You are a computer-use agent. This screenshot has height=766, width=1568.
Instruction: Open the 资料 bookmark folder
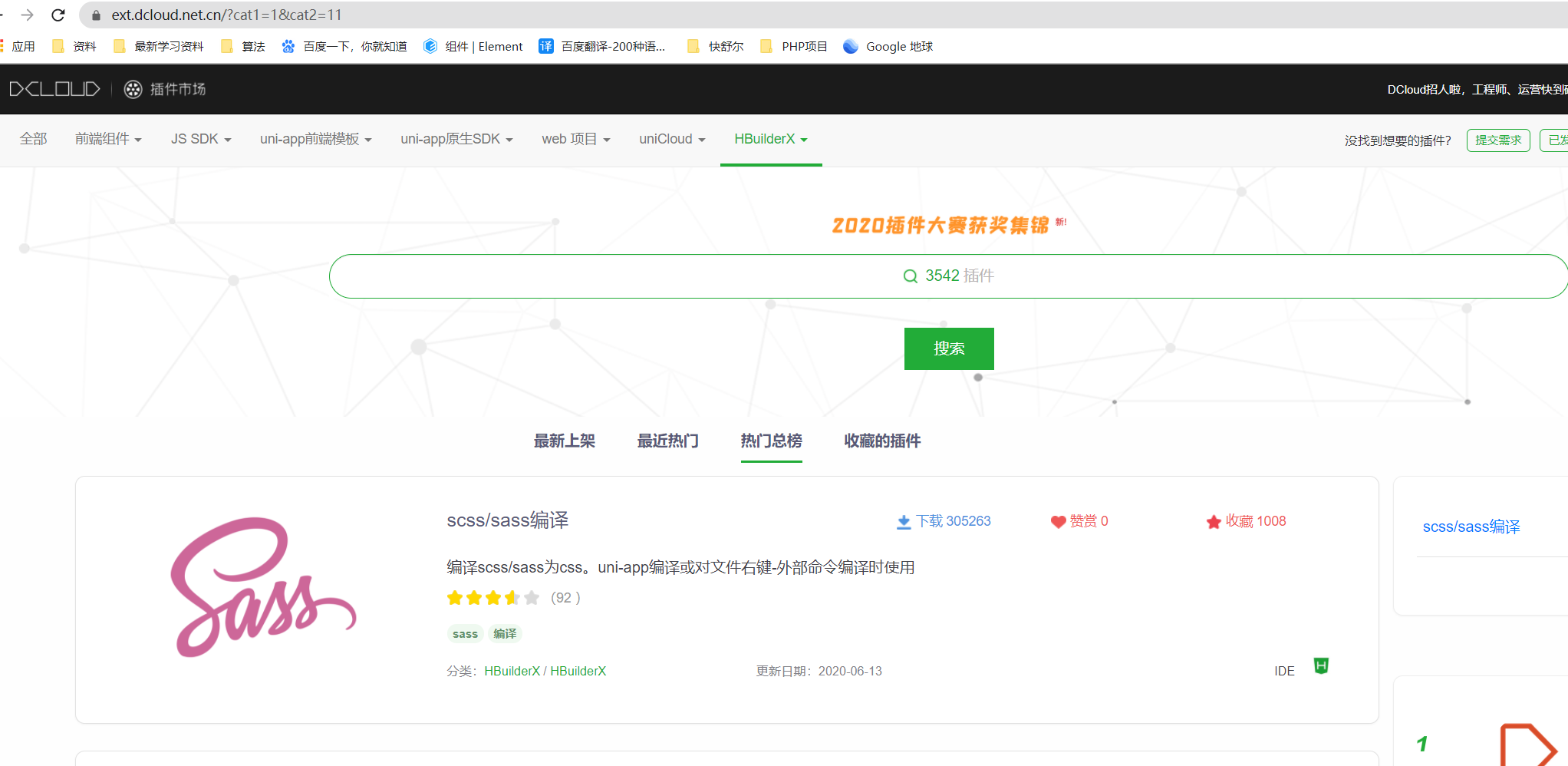coord(74,46)
